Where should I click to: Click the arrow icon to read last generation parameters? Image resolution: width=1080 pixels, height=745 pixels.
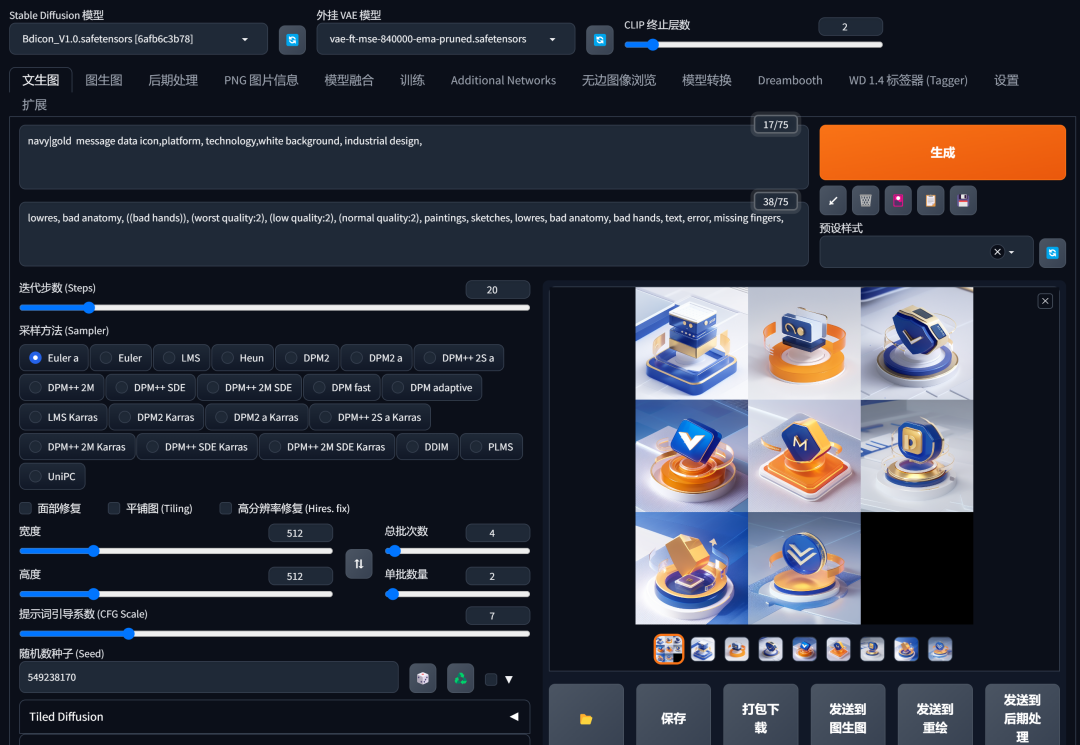click(833, 200)
